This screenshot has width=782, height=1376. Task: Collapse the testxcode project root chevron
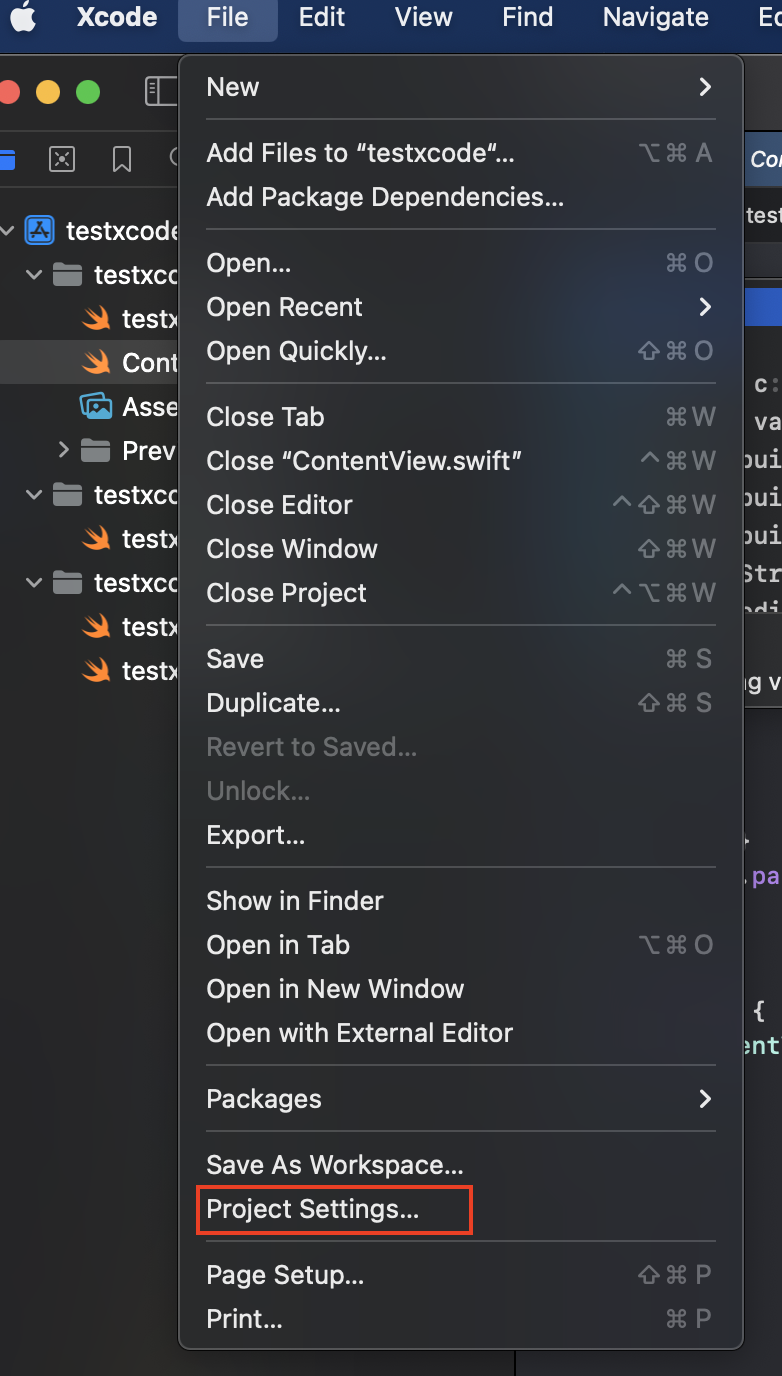pyautogui.click(x=8, y=230)
